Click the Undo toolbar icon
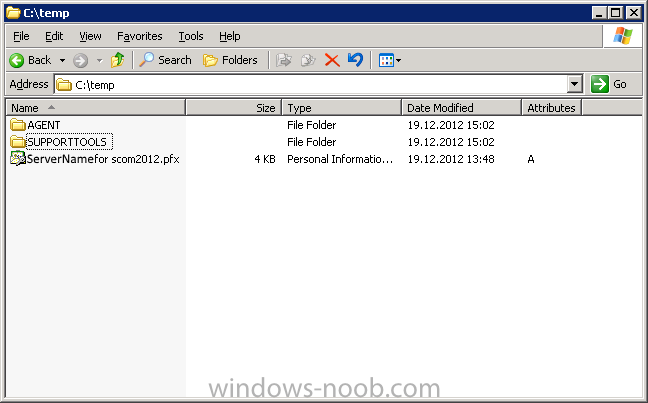 355,60
